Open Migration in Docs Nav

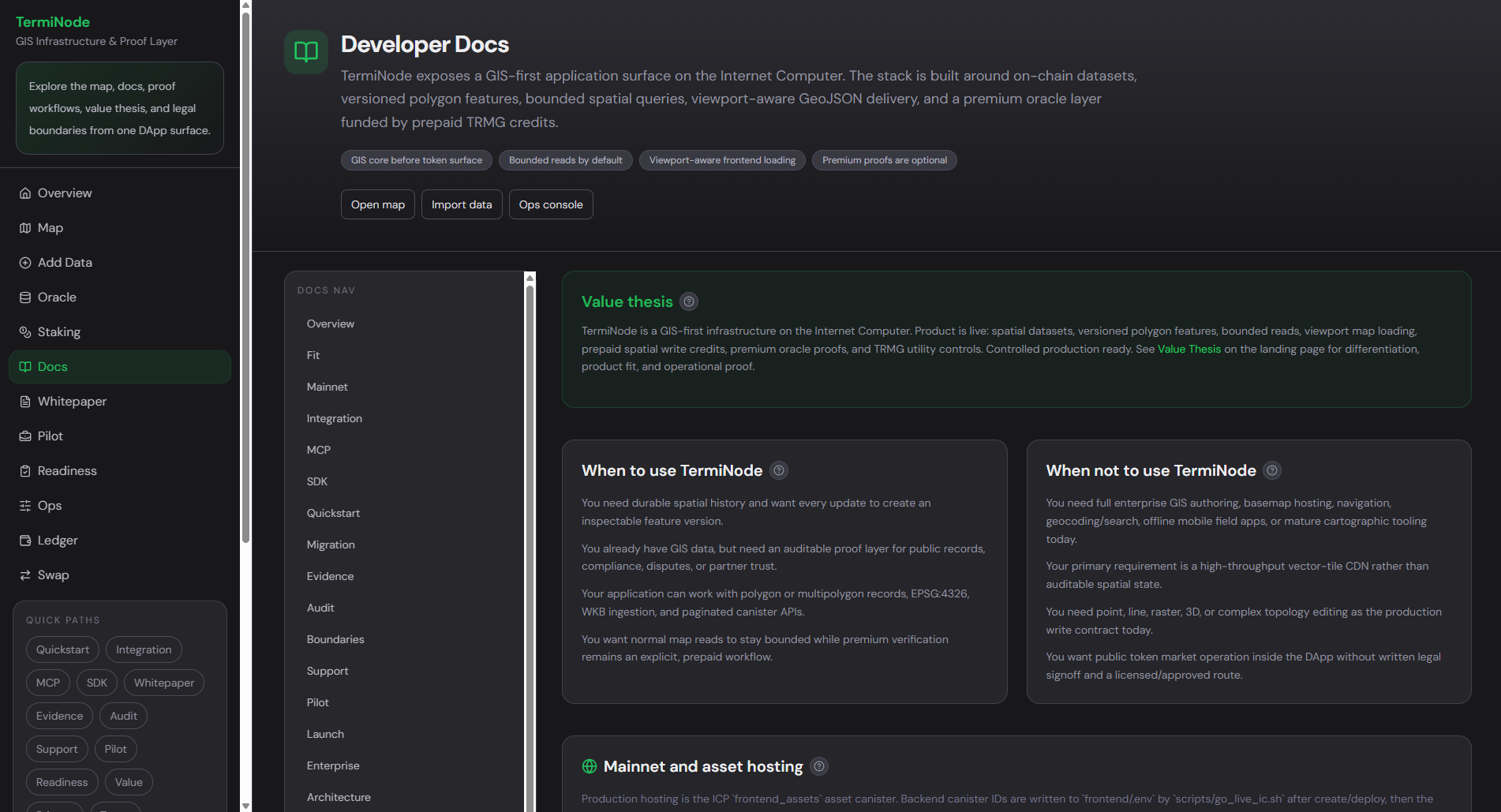pos(404,544)
